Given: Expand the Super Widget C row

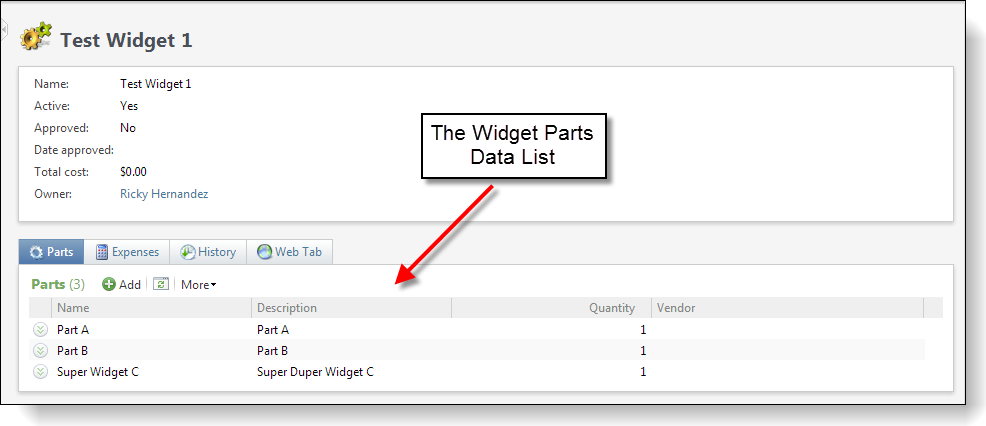Looking at the screenshot, I should coord(40,372).
